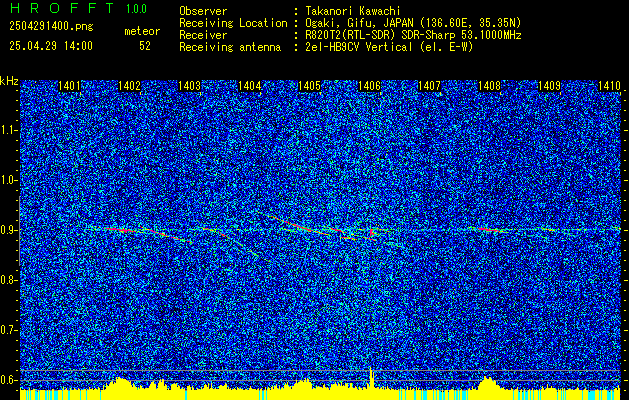Click Receiving antenna label

click(230, 47)
